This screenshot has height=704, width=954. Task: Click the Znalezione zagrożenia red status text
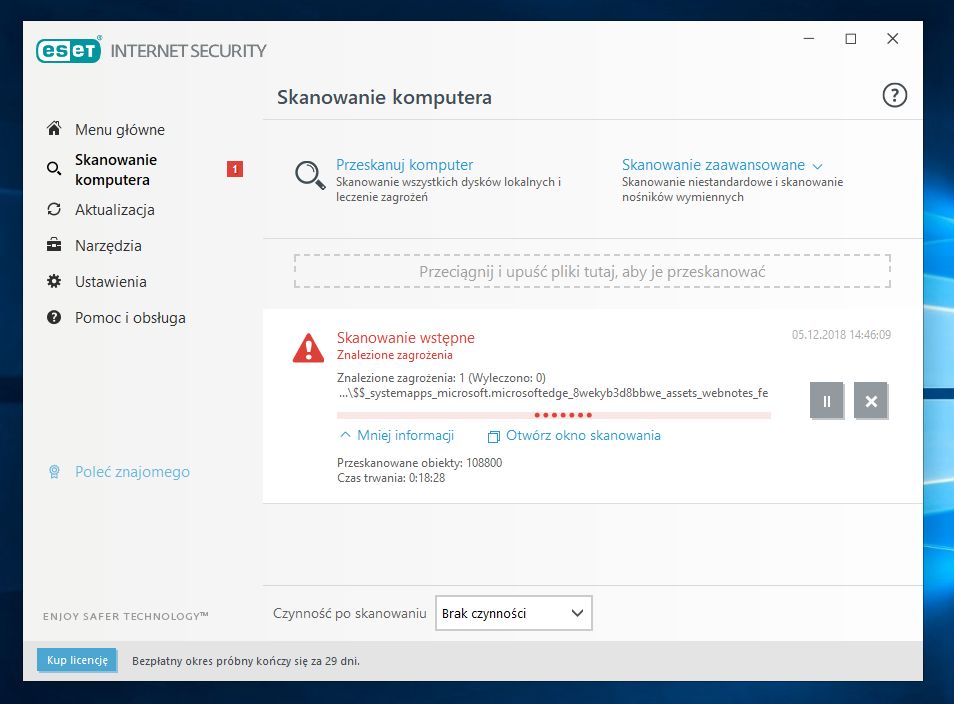pos(395,355)
